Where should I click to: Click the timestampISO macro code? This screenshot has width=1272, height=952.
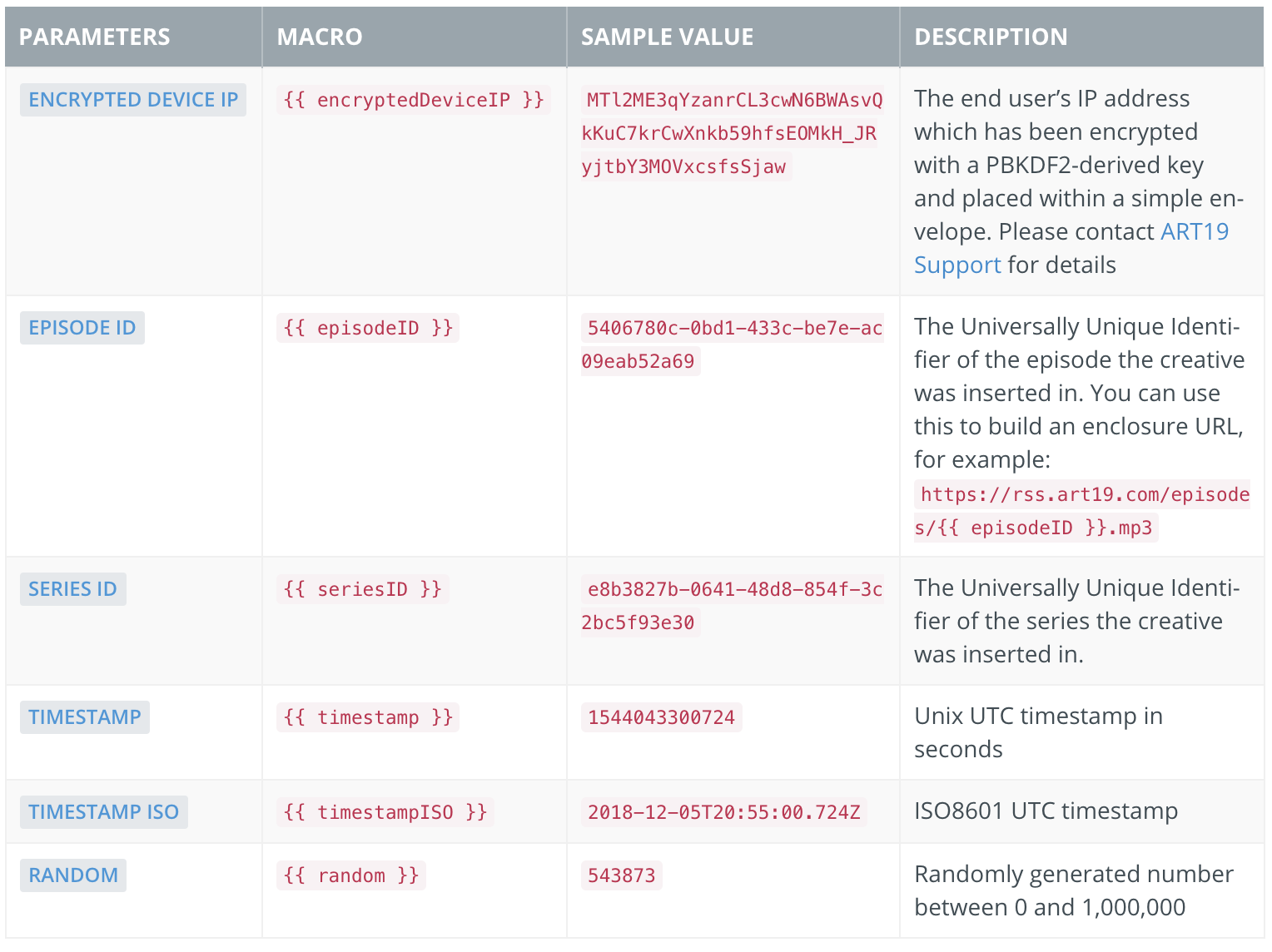tap(385, 812)
